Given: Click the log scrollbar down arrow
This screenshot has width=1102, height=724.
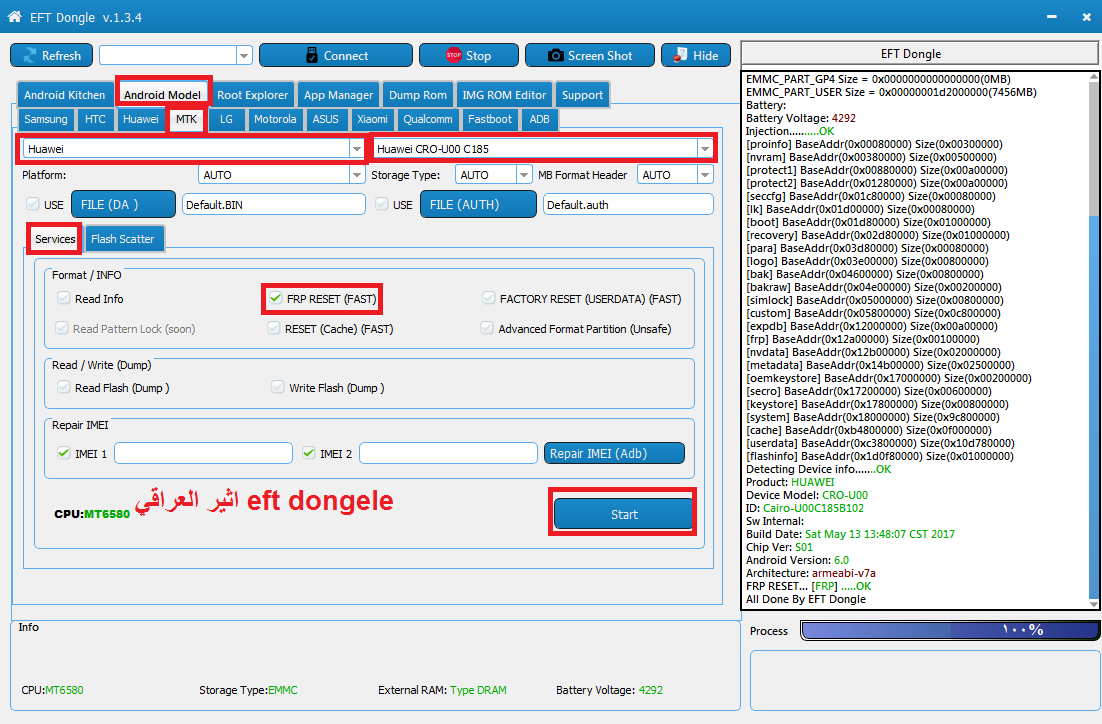Looking at the screenshot, I should point(1094,604).
